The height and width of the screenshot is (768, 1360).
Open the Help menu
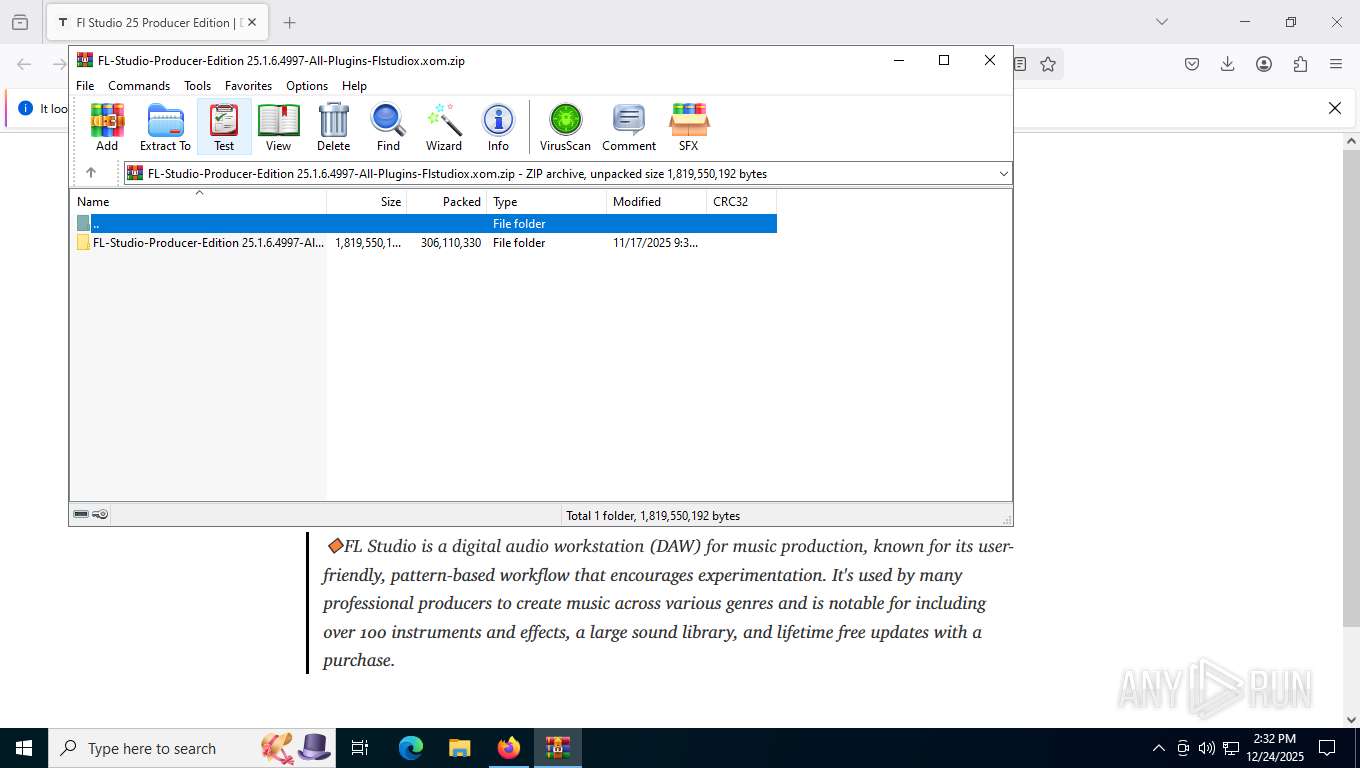[354, 86]
